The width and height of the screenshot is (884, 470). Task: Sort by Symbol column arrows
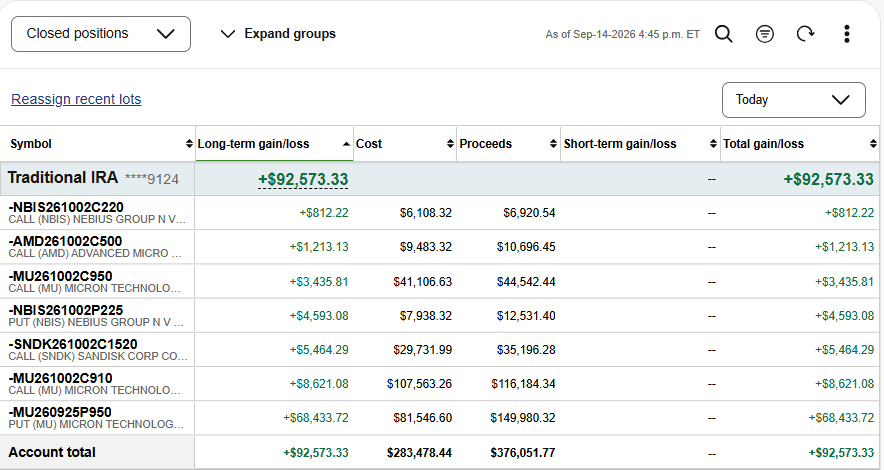pos(189,144)
